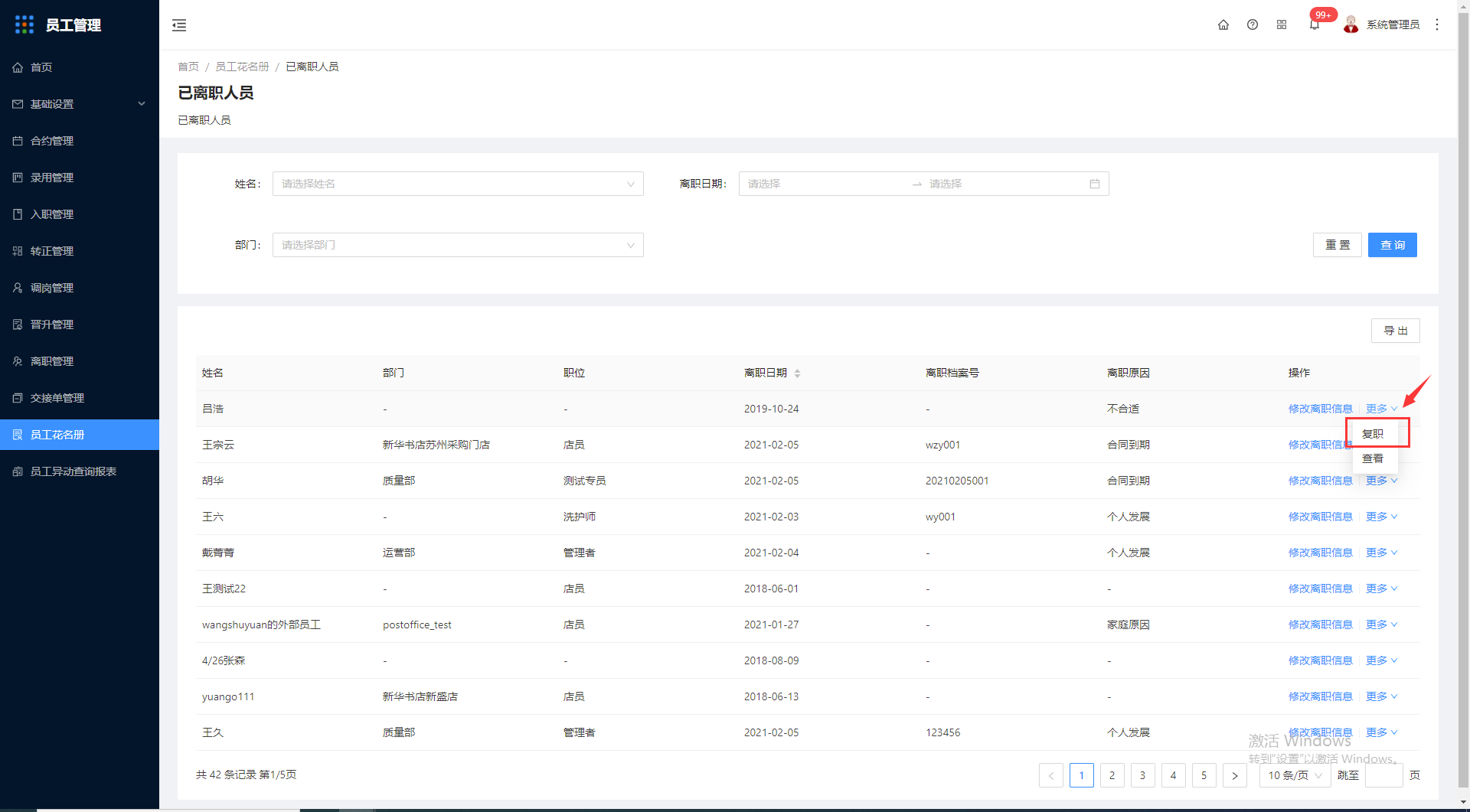Select 查看 in the dropdown menu
The image size is (1470, 812).
pyautogui.click(x=1375, y=458)
